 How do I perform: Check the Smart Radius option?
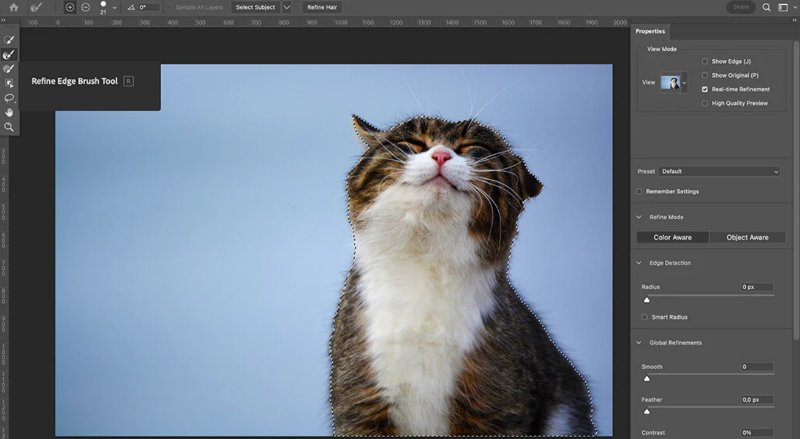[645, 317]
